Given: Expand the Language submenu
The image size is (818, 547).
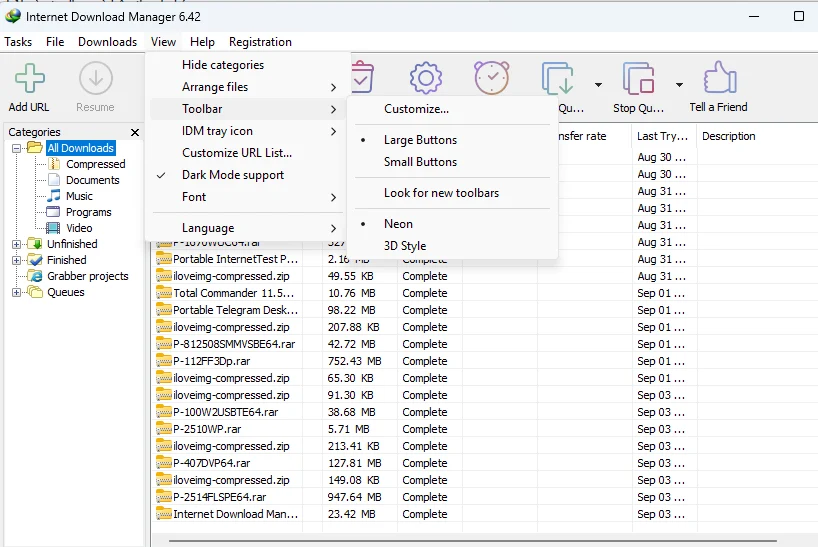Looking at the screenshot, I should (x=246, y=228).
